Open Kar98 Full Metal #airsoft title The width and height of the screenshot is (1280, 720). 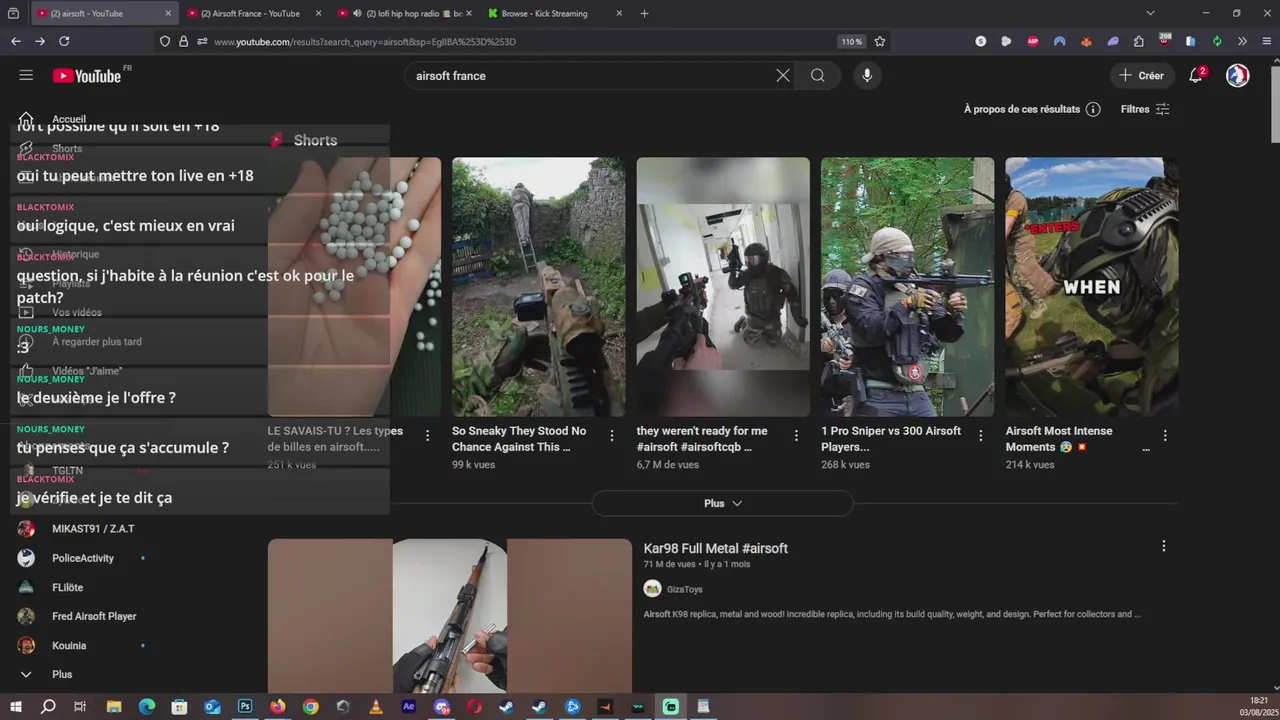[715, 548]
